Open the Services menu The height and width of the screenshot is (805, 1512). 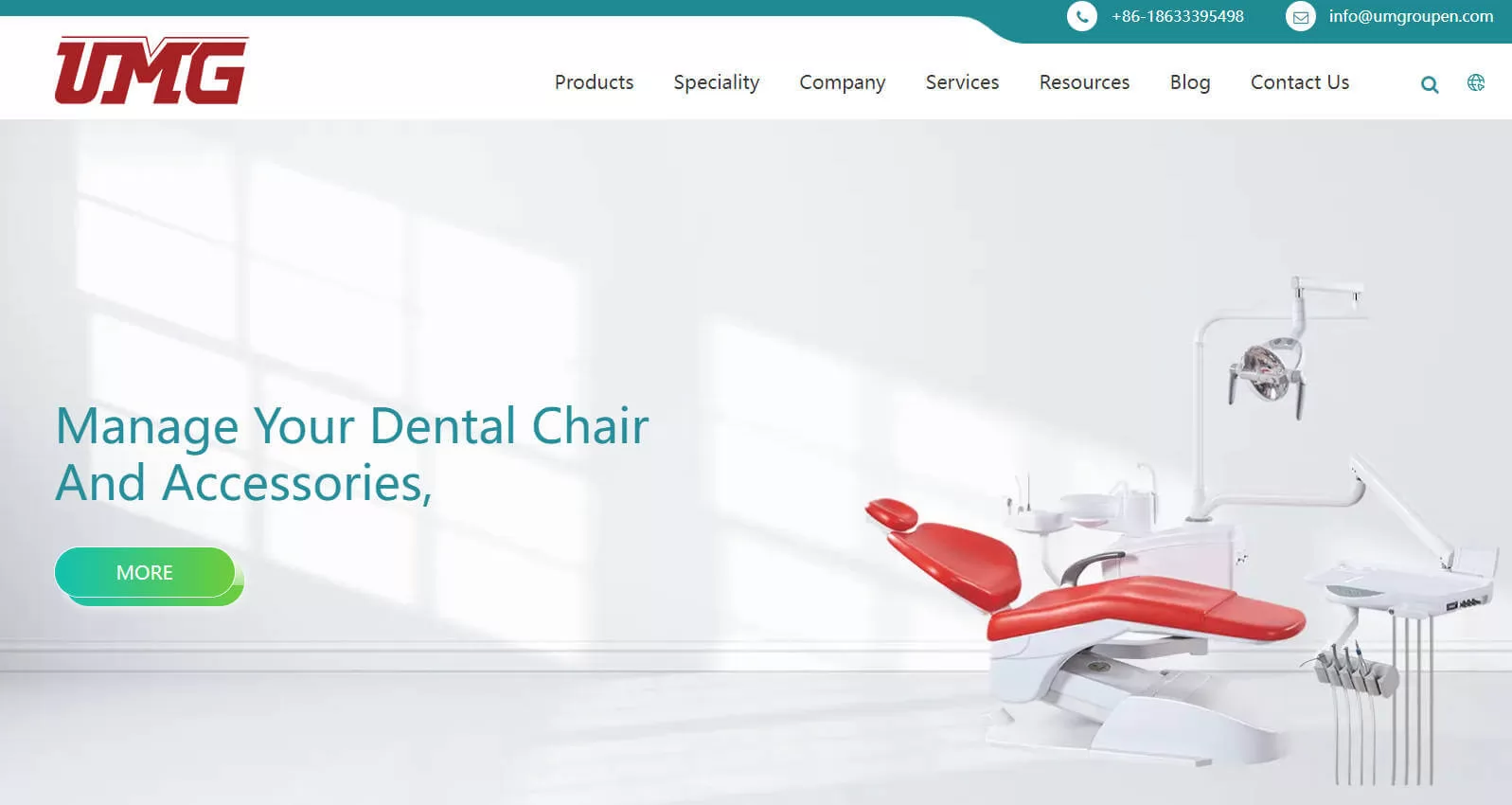(x=962, y=82)
